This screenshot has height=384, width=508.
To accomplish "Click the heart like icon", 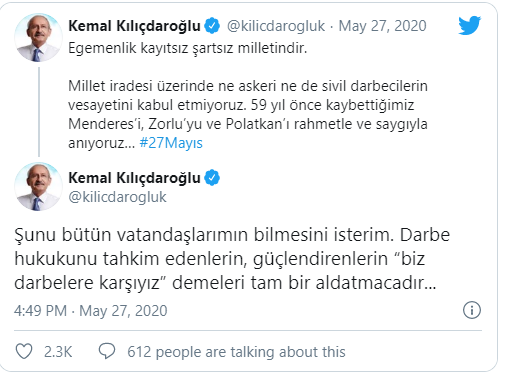I will (x=24, y=351).
